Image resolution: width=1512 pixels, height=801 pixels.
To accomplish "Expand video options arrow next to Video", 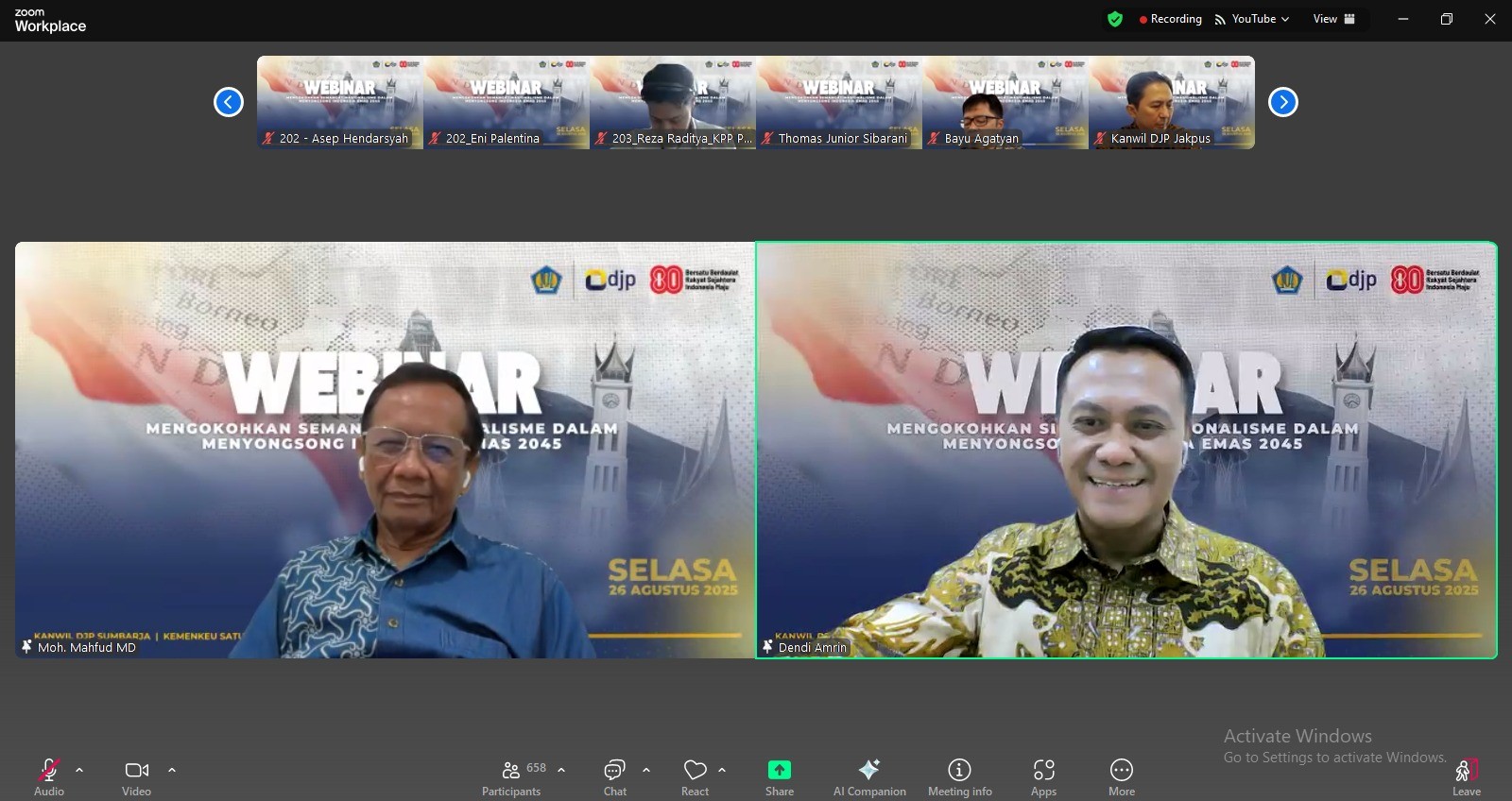I will coord(172,770).
